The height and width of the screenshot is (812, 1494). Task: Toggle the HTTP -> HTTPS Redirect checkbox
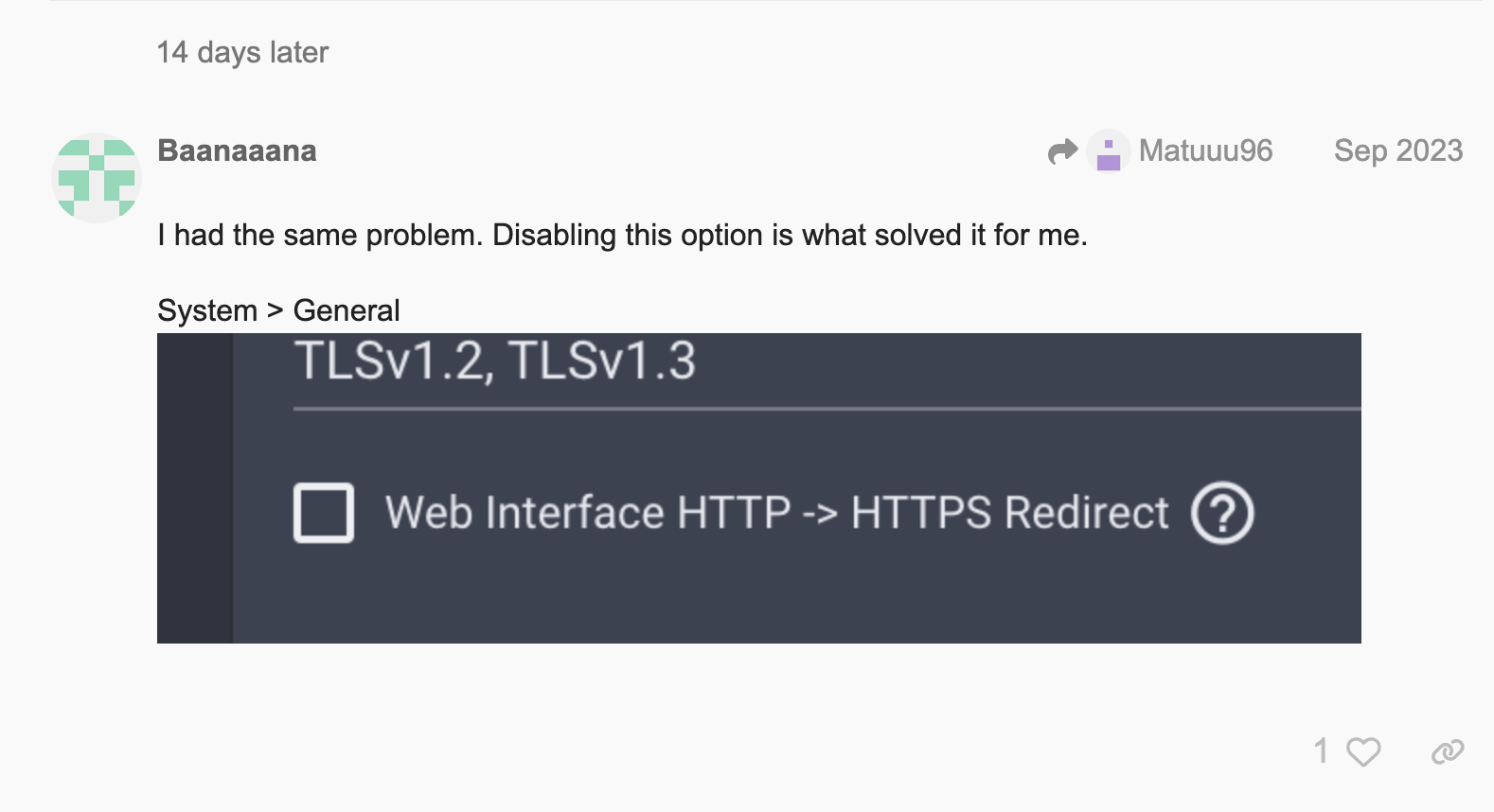(324, 513)
